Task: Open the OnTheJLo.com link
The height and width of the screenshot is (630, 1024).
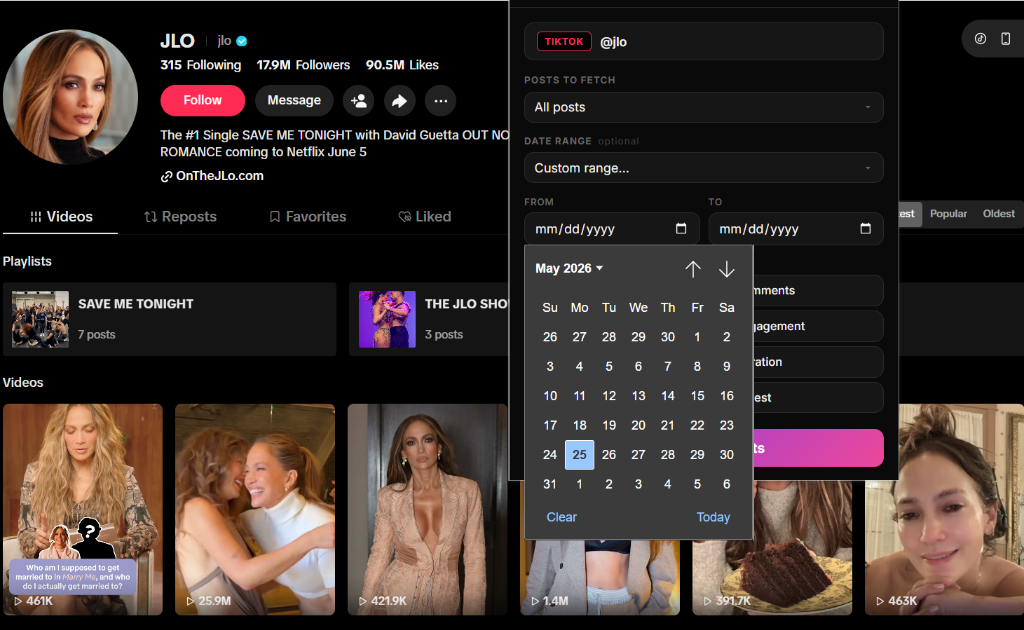Action: tap(220, 176)
